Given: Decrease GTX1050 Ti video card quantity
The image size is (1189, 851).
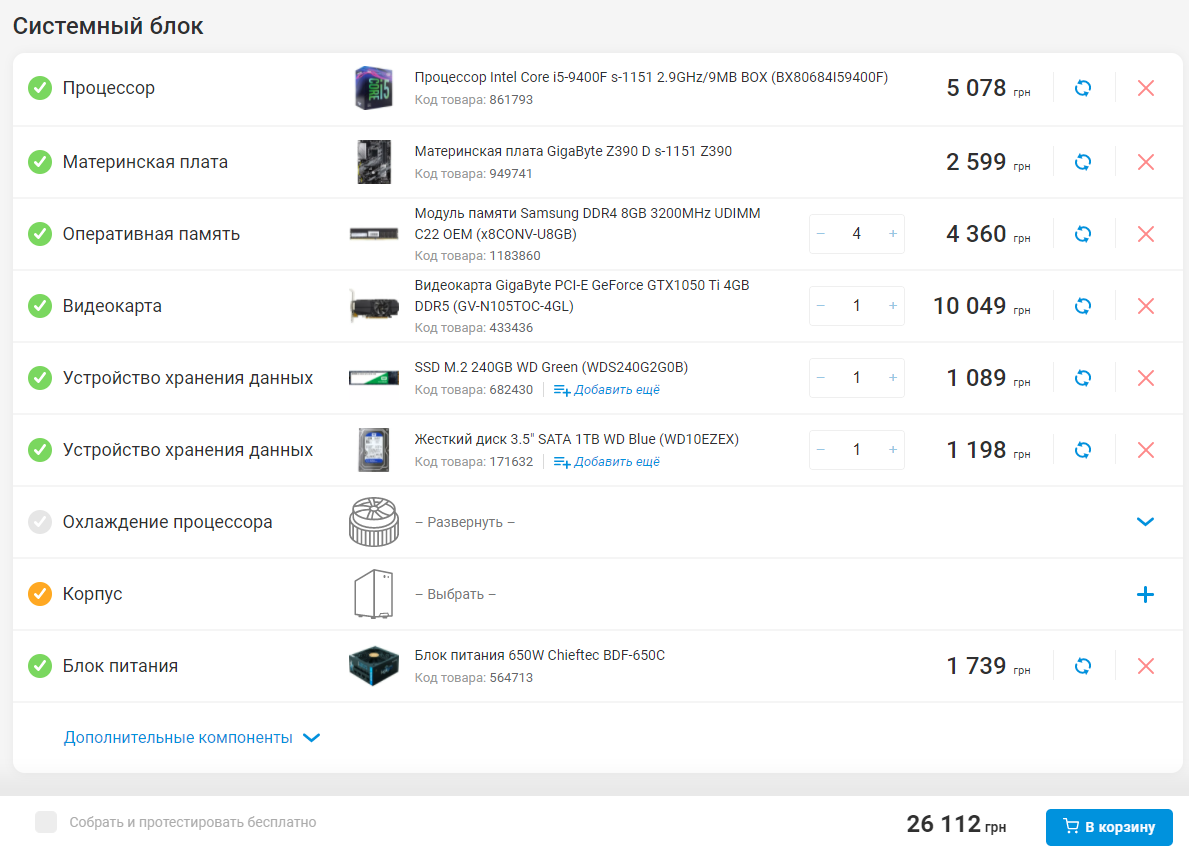Looking at the screenshot, I should point(820,306).
